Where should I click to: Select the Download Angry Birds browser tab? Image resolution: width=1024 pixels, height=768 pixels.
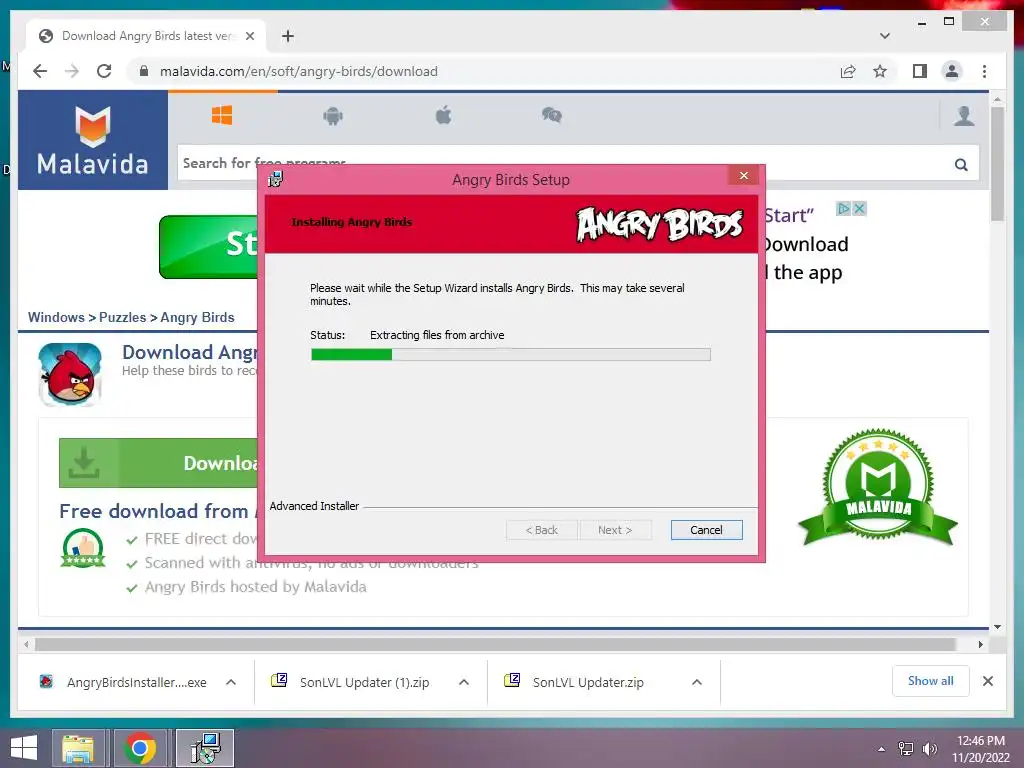(146, 36)
